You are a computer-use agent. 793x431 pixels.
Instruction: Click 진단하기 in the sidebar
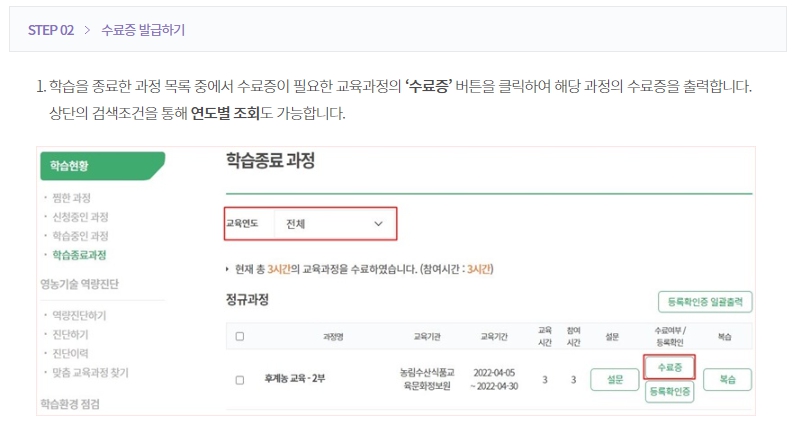point(70,335)
